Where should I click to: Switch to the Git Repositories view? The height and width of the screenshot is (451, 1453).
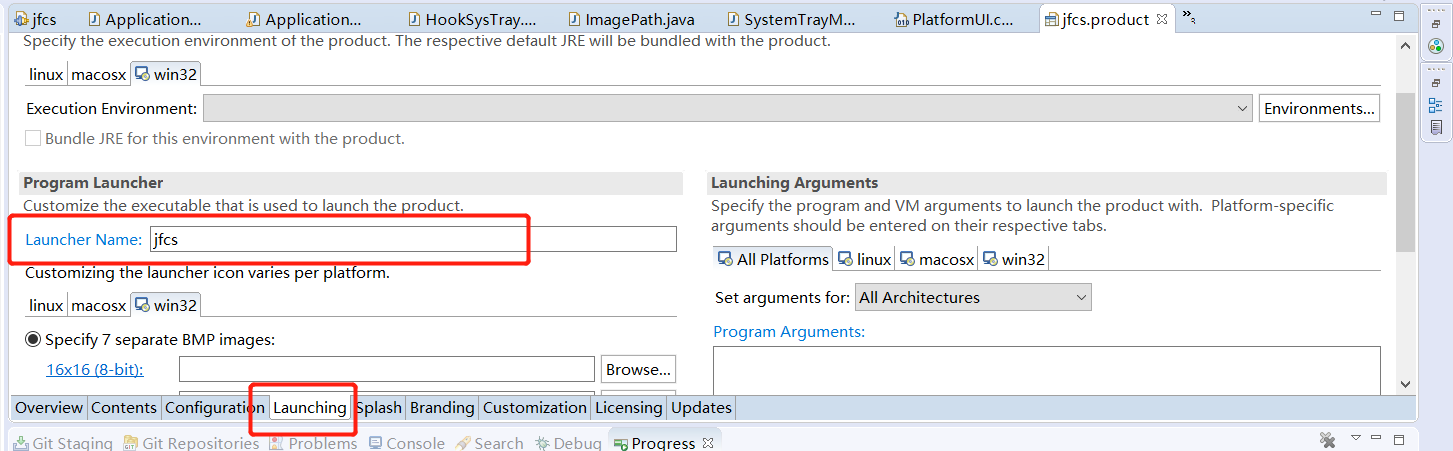[x=191, y=443]
